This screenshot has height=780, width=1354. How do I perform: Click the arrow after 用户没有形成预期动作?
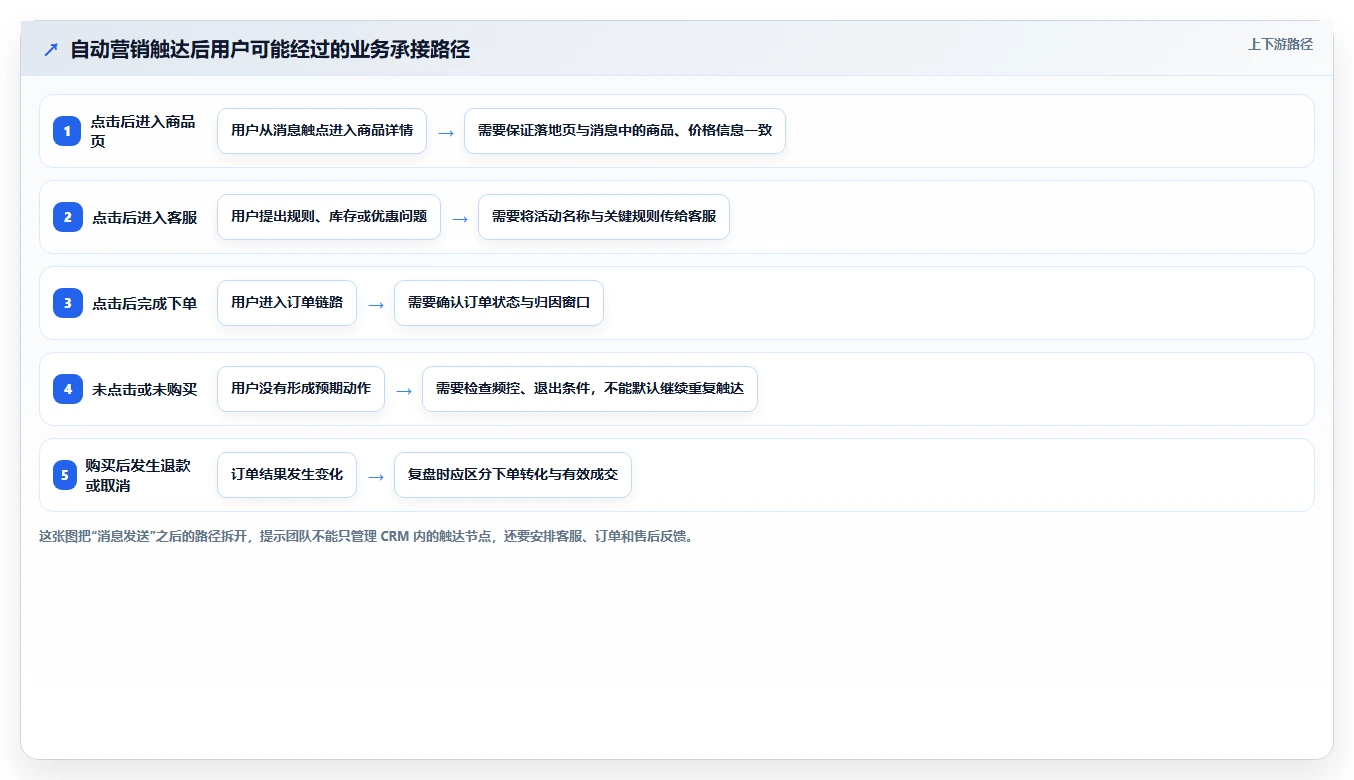tap(404, 390)
